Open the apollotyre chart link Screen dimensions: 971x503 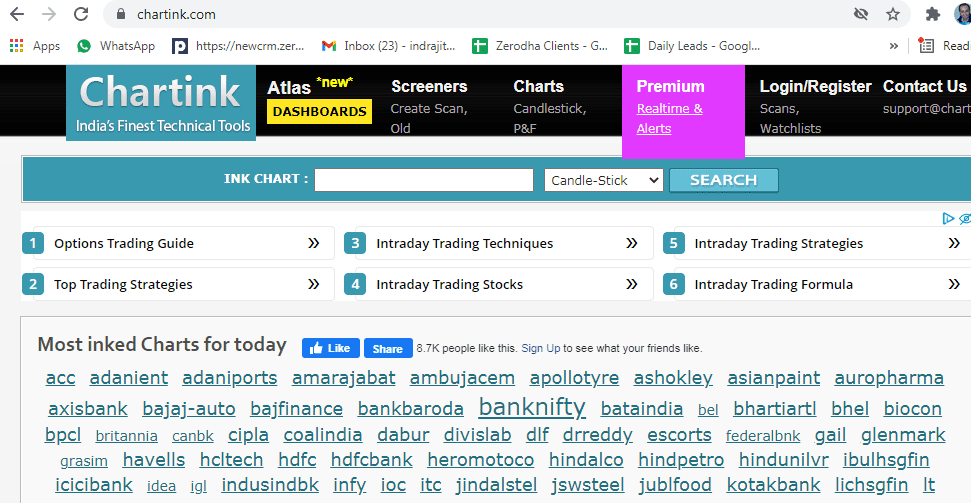(574, 378)
